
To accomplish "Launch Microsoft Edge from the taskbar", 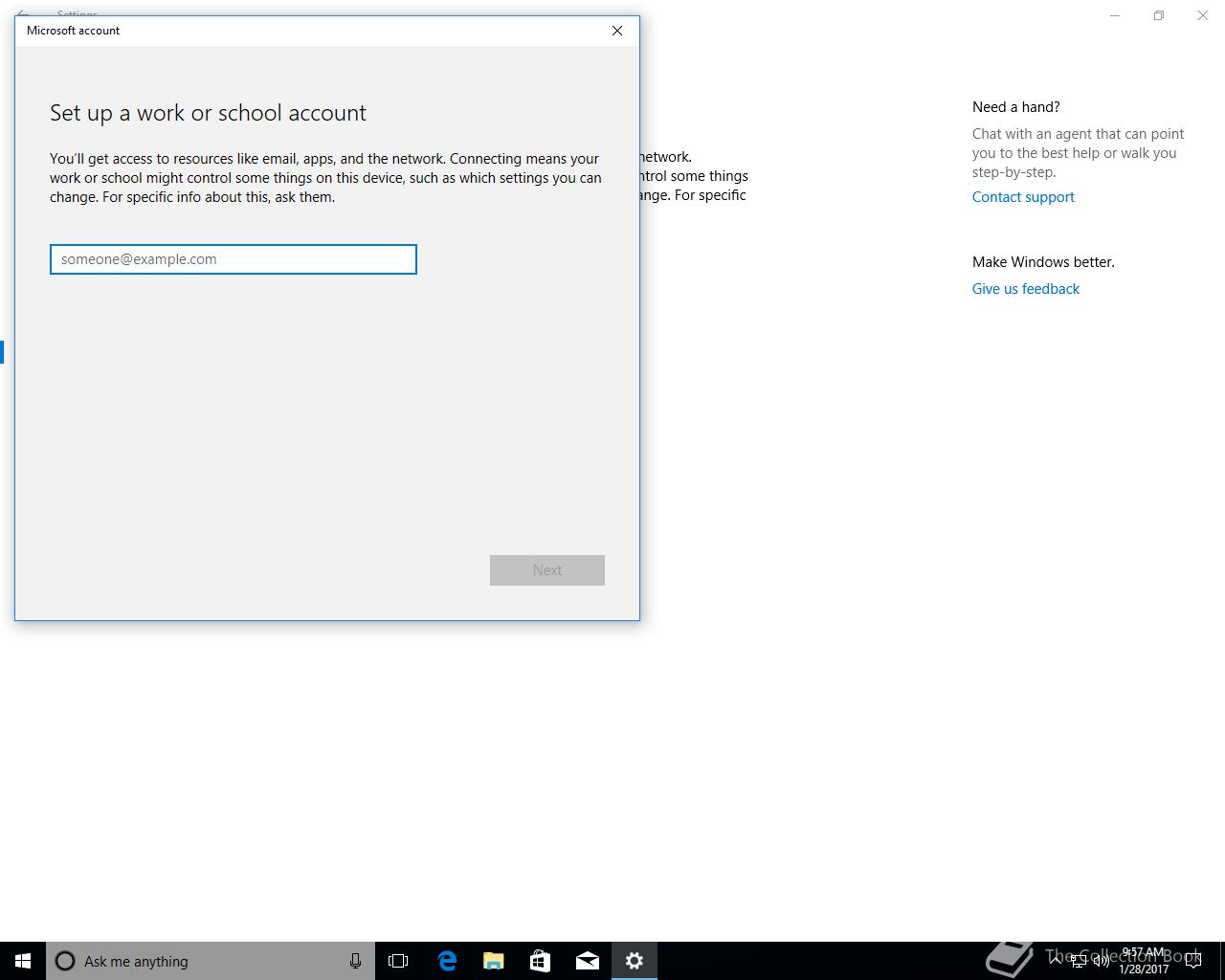I will coord(446,961).
